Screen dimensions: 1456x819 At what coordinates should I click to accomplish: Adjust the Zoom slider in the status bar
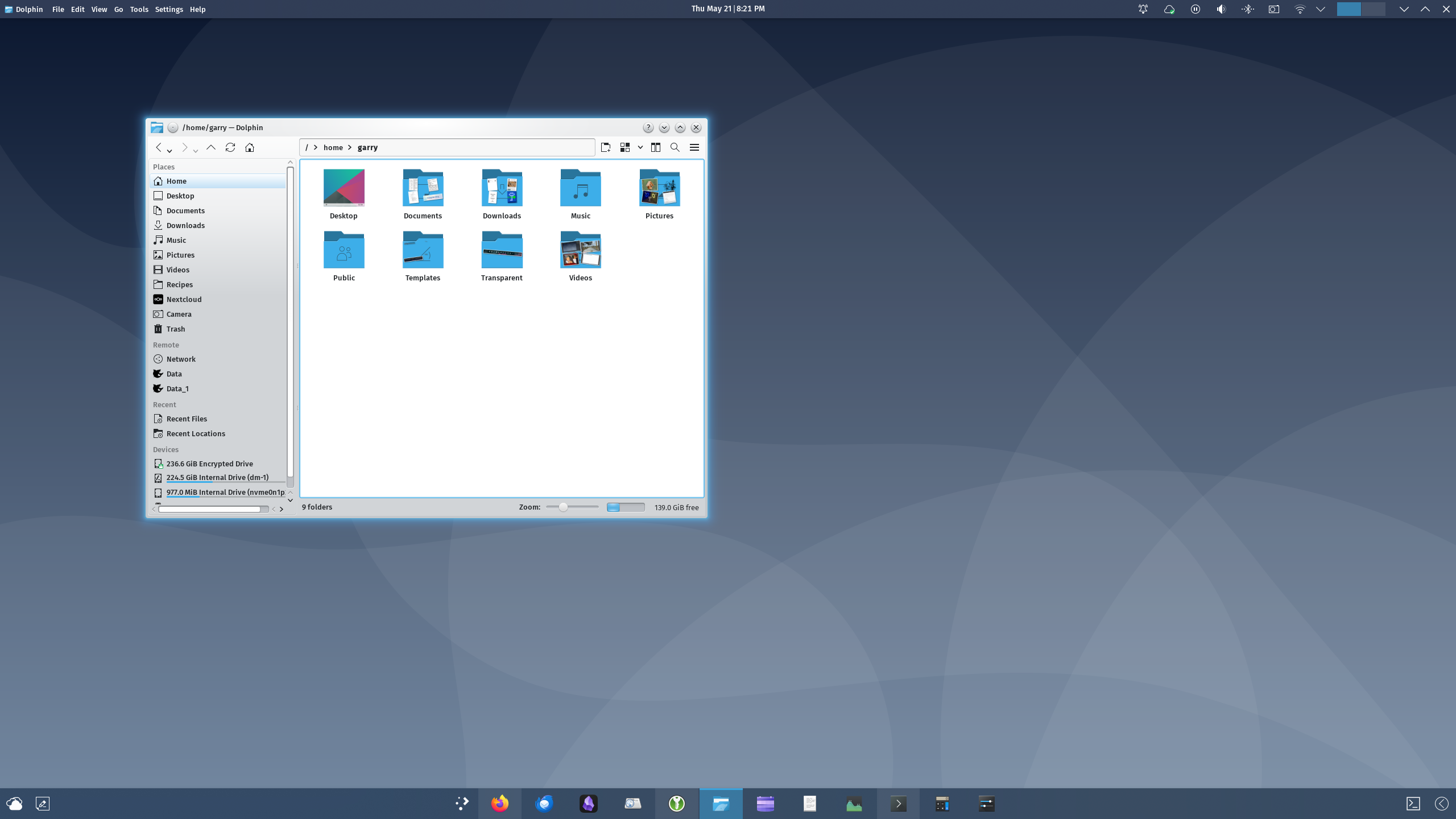572,507
